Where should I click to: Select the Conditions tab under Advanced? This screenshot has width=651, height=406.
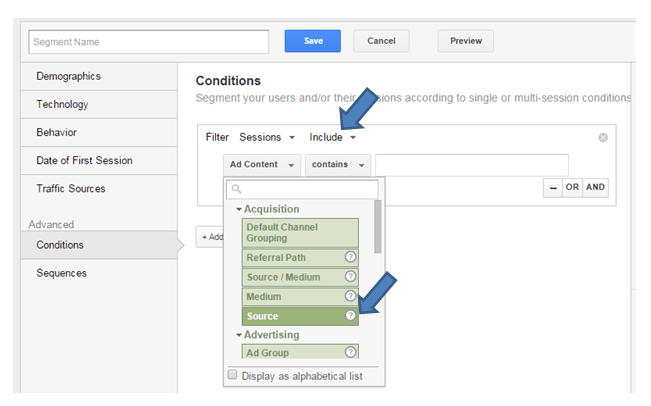pos(99,245)
